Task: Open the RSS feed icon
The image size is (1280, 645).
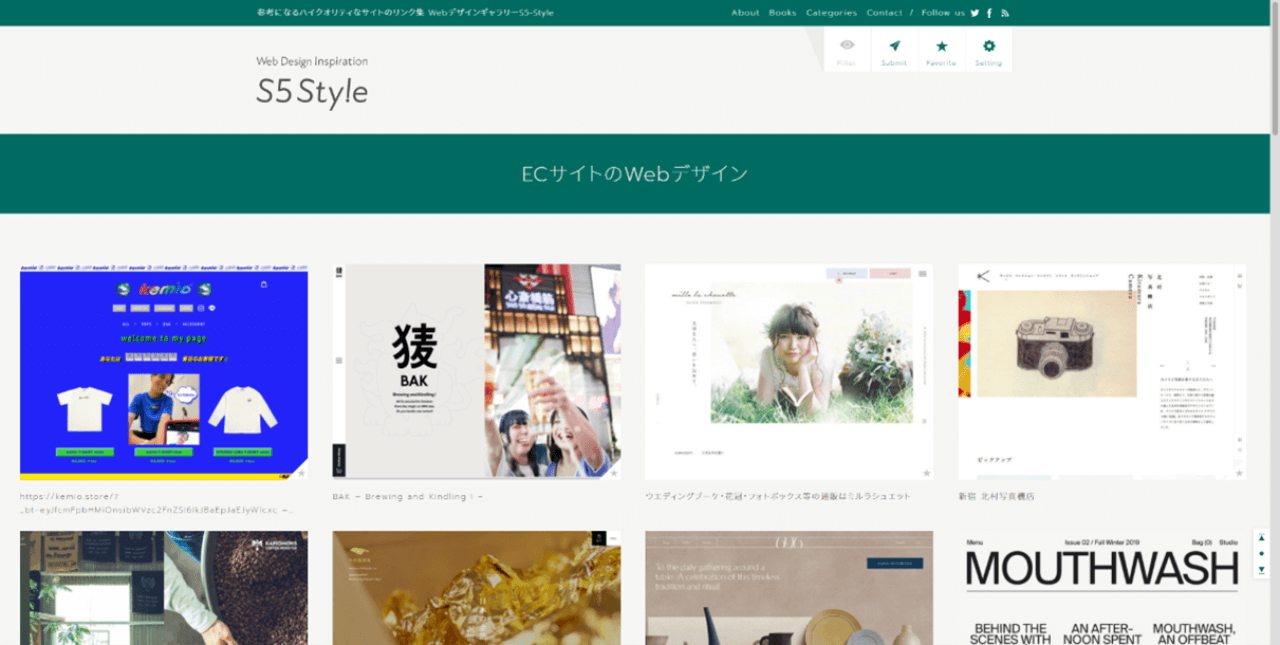Action: click(1004, 13)
